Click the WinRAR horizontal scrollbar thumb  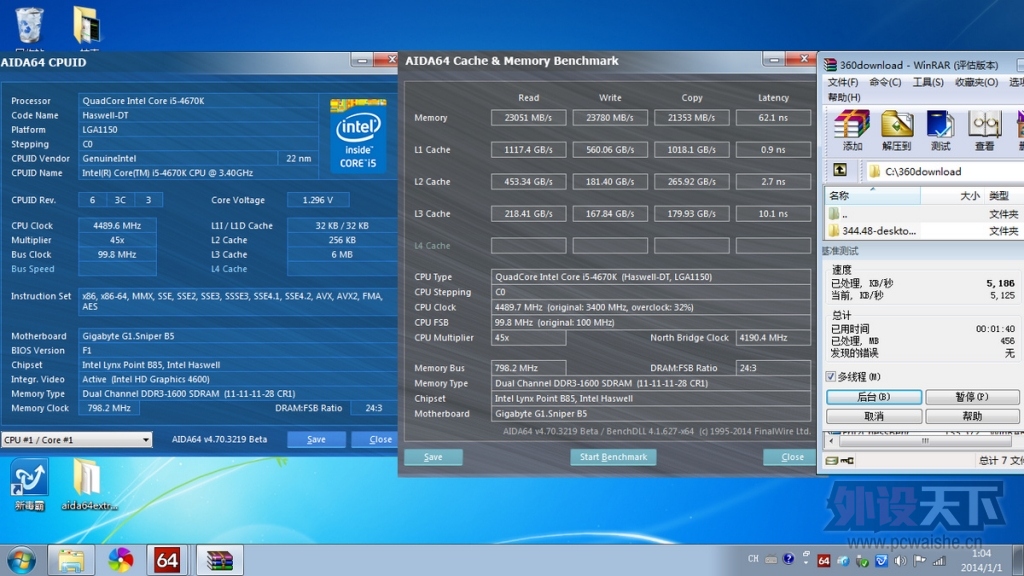point(925,441)
